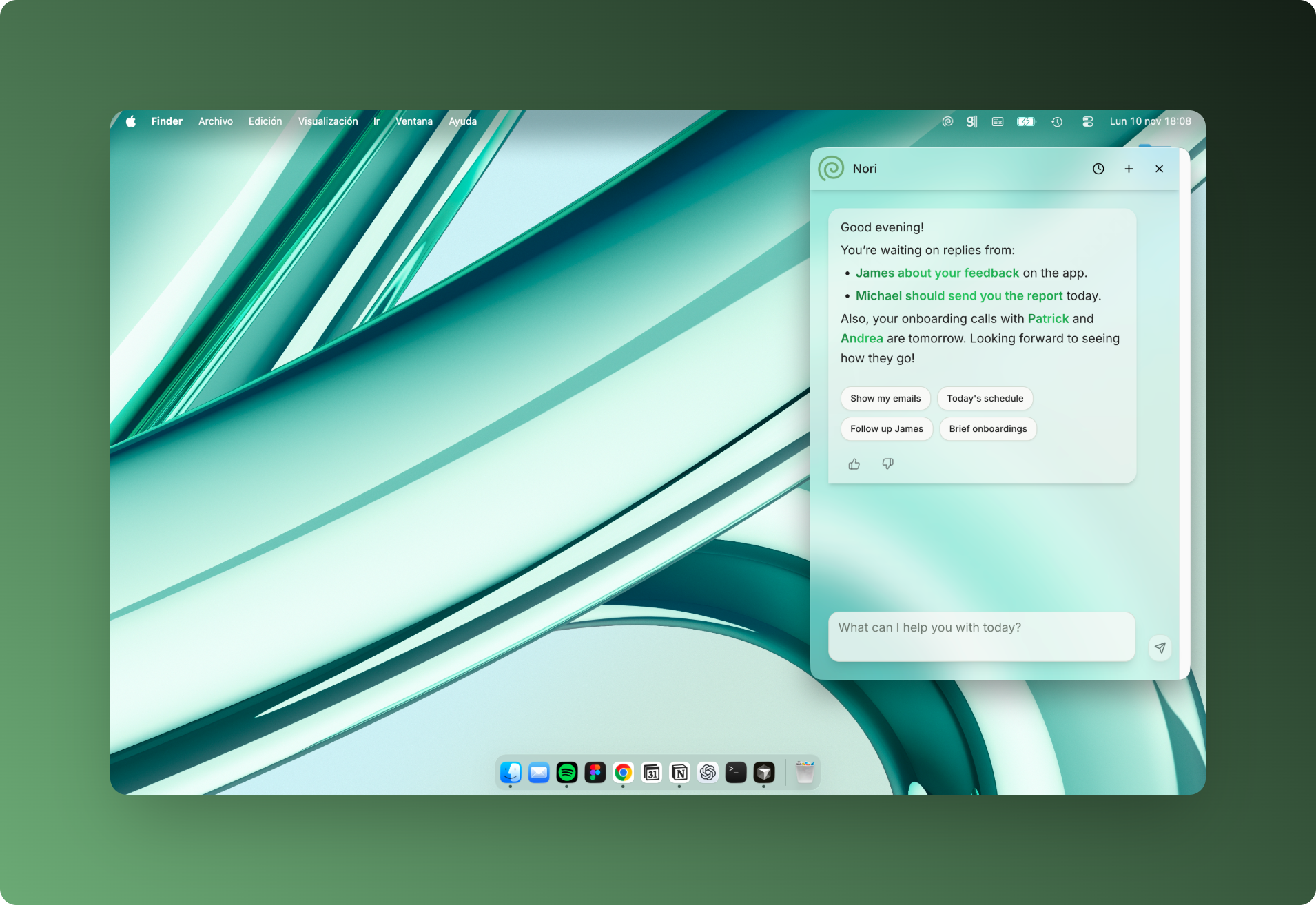Launch ChatGPT from the Dock
This screenshot has width=1316, height=905.
708,773
